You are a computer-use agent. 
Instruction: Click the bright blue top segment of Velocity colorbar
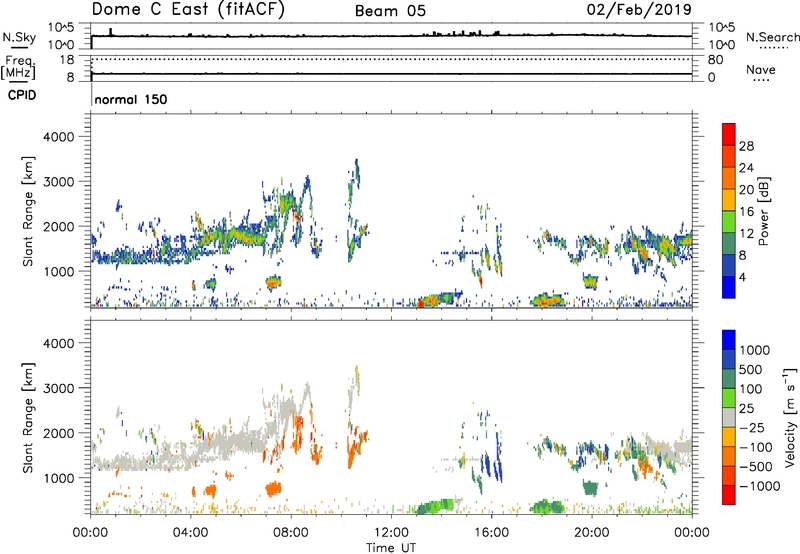(x=729, y=340)
